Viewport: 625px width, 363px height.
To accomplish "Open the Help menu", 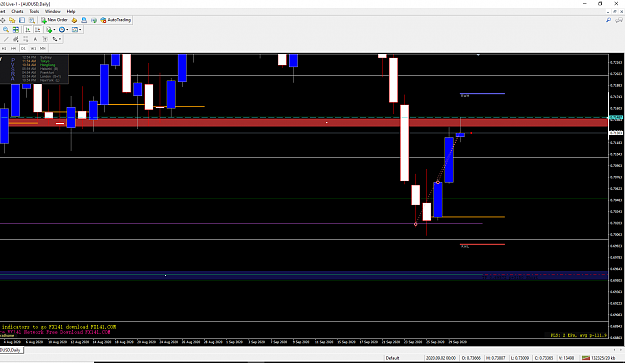I will click(x=71, y=12).
